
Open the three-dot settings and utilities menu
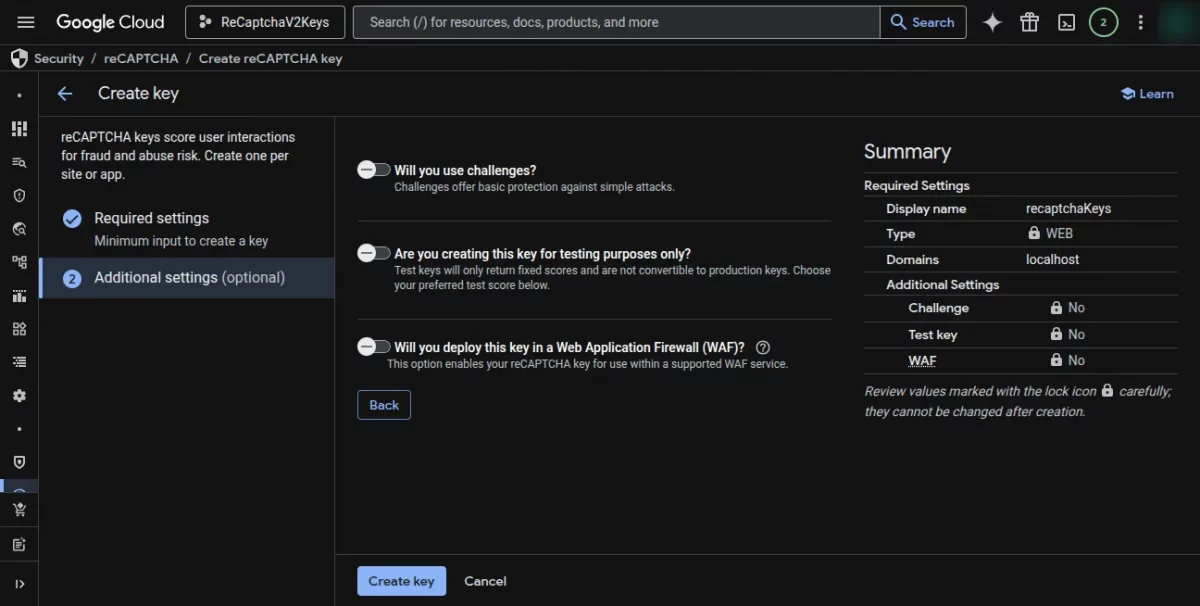(1140, 22)
